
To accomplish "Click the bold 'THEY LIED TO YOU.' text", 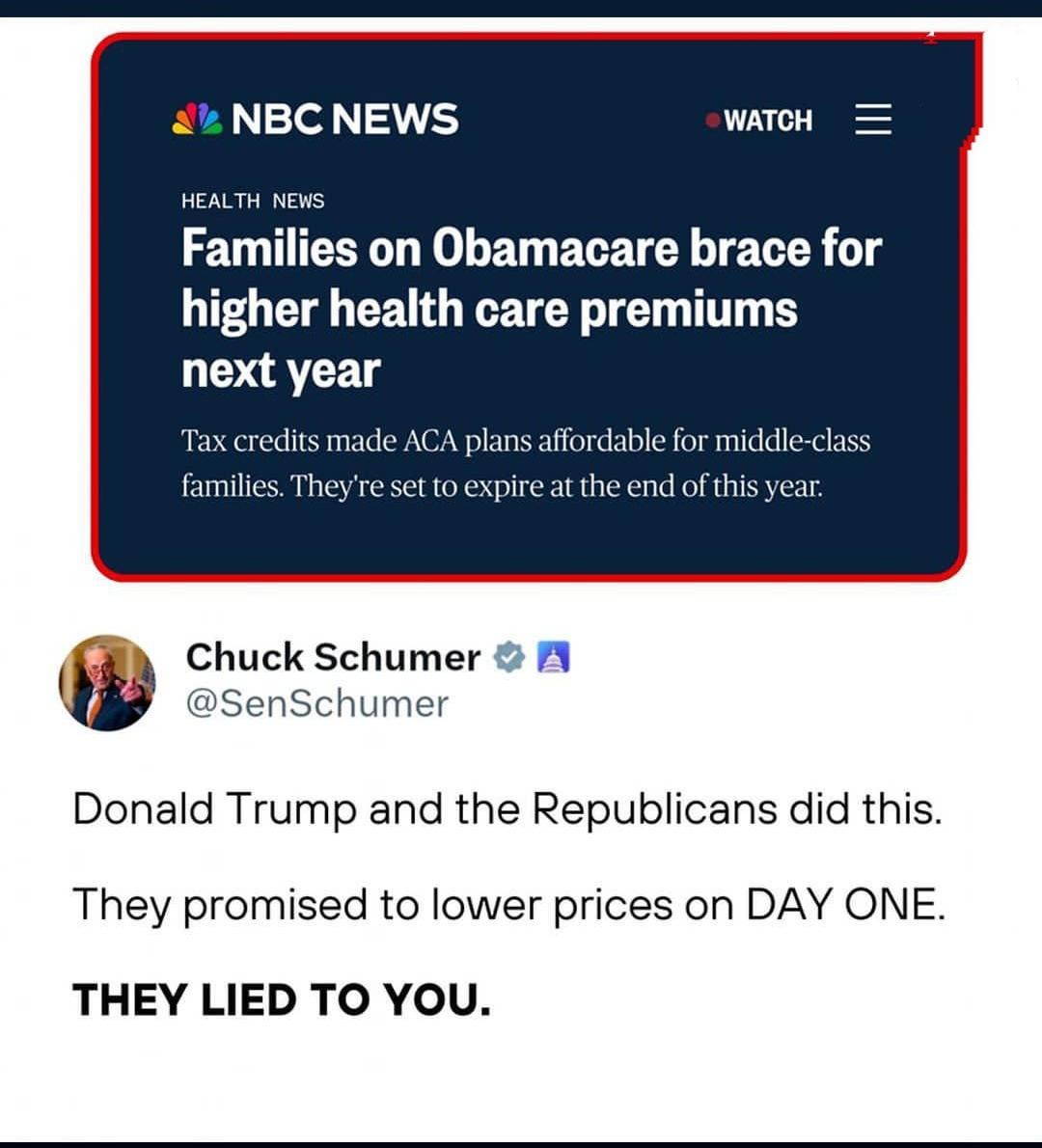I will point(282,999).
